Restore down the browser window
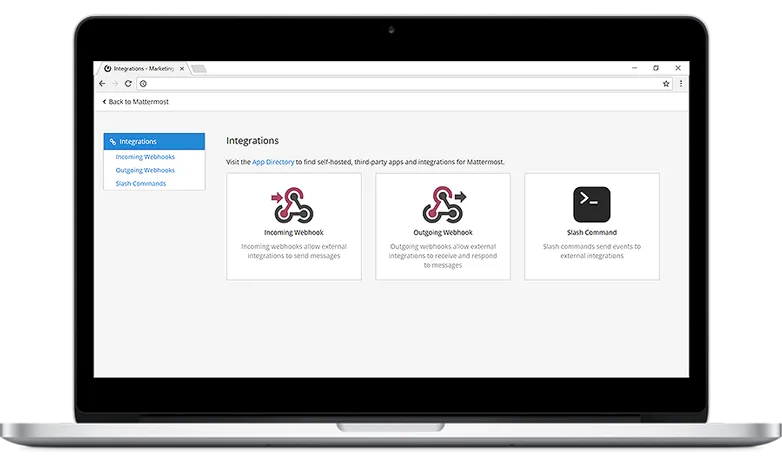 656,68
